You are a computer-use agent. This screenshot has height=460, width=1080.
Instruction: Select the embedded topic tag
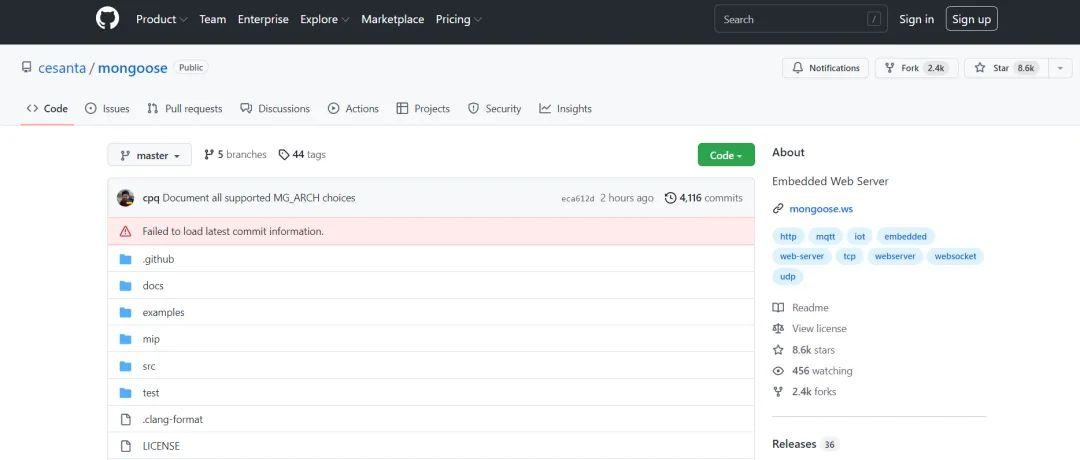pos(905,236)
